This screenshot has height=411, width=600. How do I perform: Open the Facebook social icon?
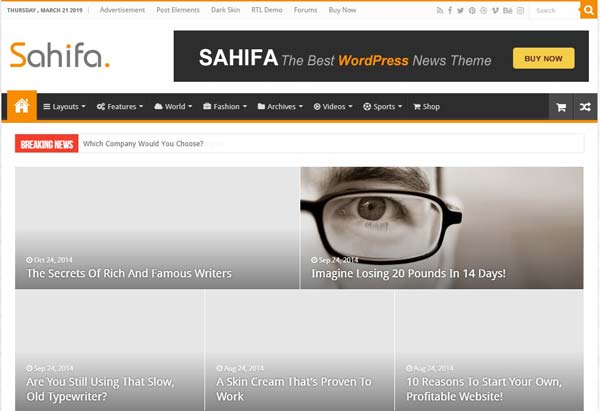pyautogui.click(x=449, y=10)
